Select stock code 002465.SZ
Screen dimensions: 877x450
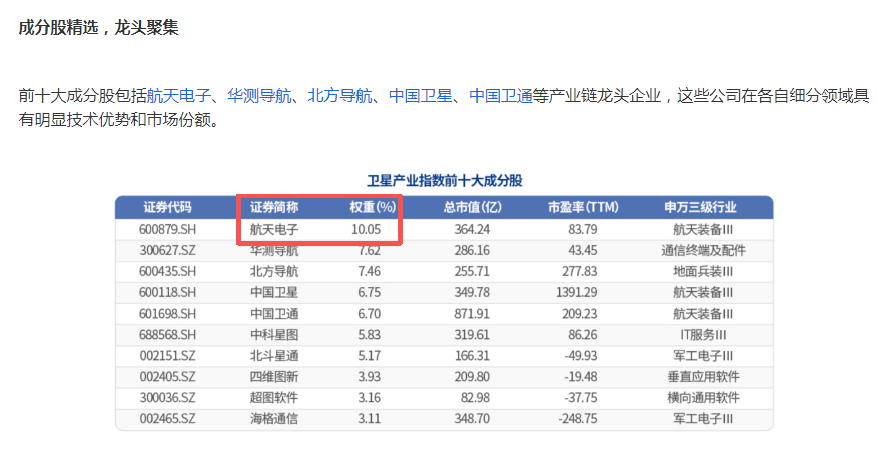(x=167, y=419)
